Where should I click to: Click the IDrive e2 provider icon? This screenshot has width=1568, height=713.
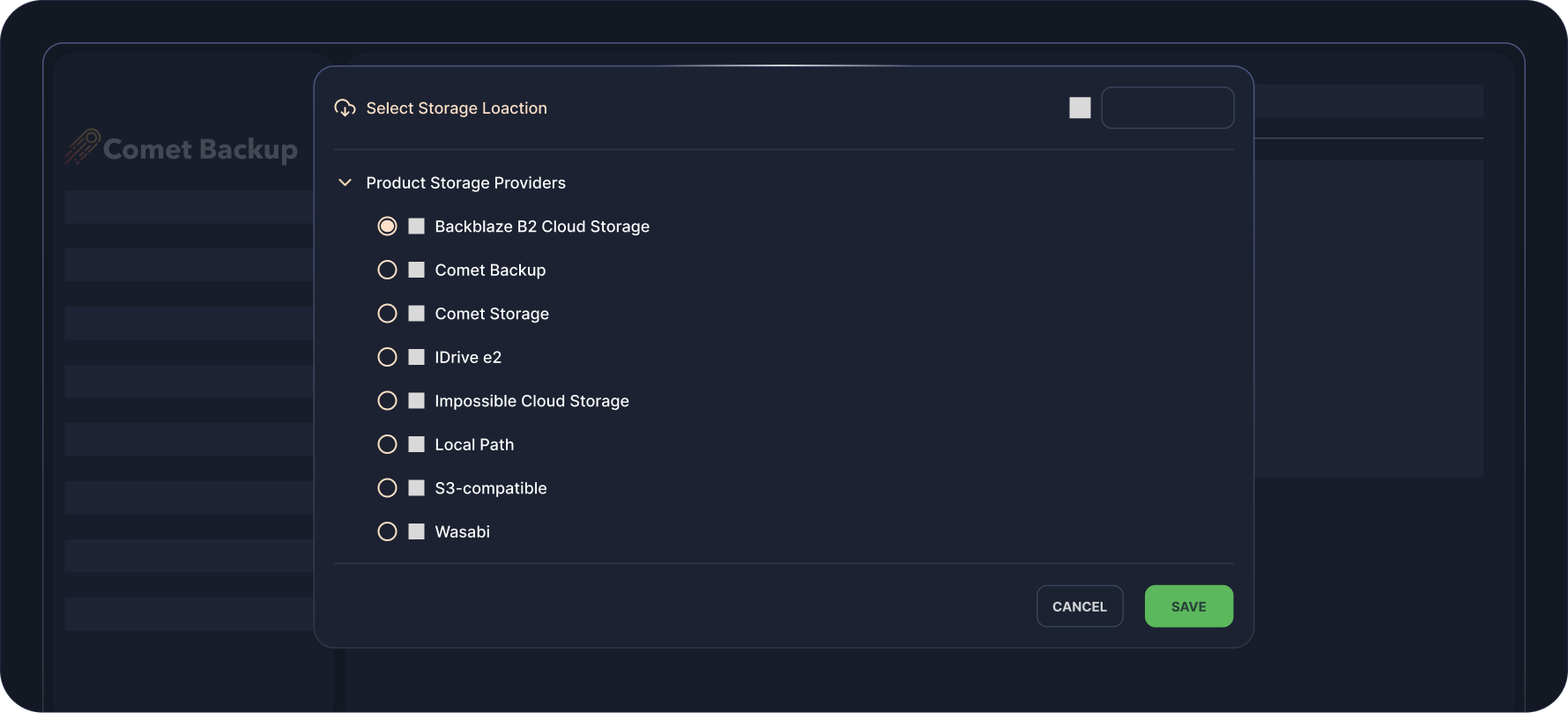417,357
